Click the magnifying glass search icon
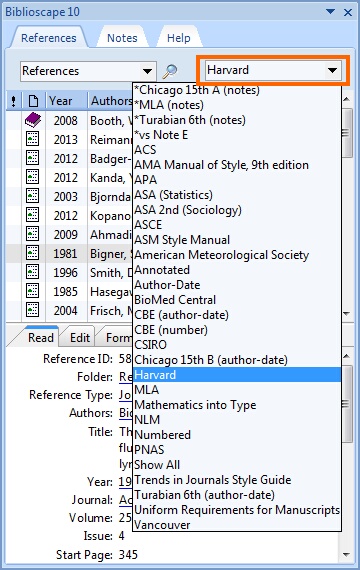This screenshot has width=360, height=570. point(169,71)
